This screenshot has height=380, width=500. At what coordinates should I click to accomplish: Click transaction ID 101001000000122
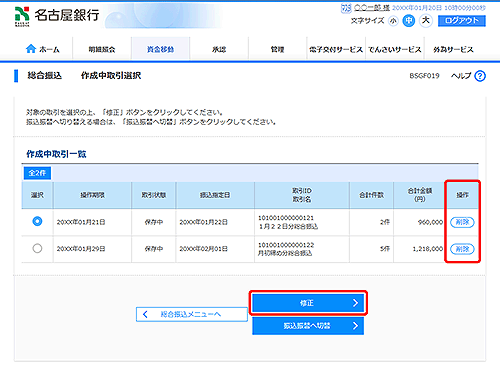[x=286, y=245]
